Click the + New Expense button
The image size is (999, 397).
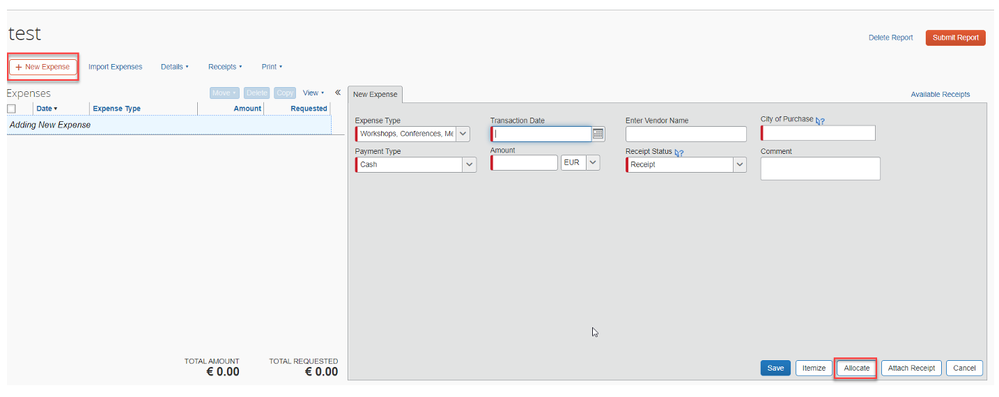pos(43,67)
